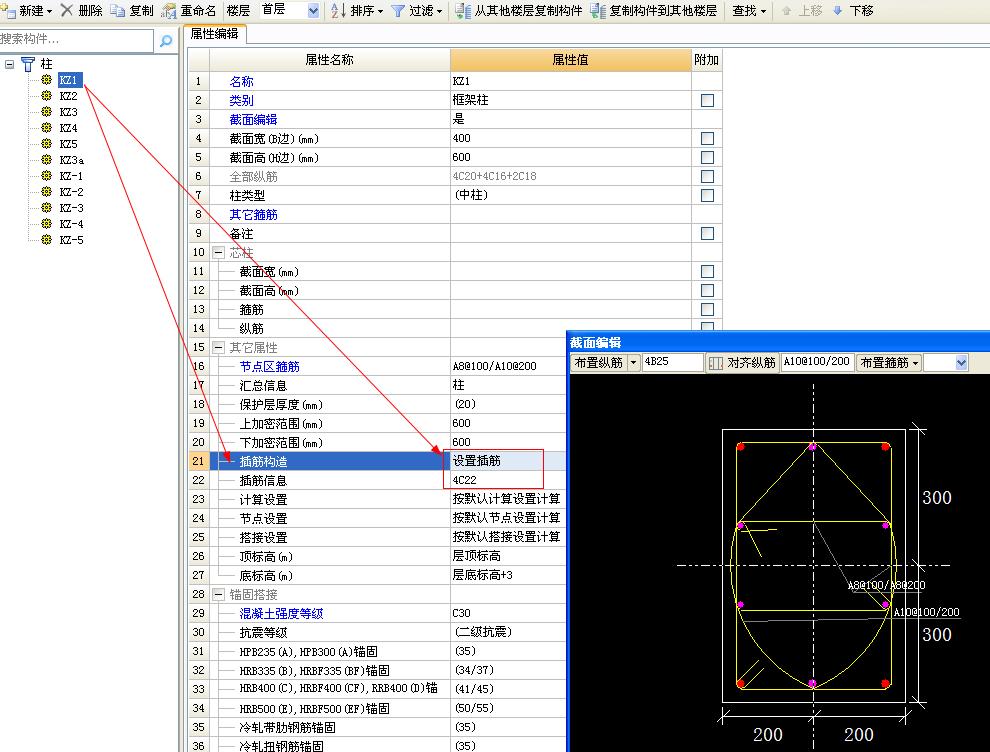
Task: Click 从其他楼层复制构件 icon
Action: [x=463, y=11]
